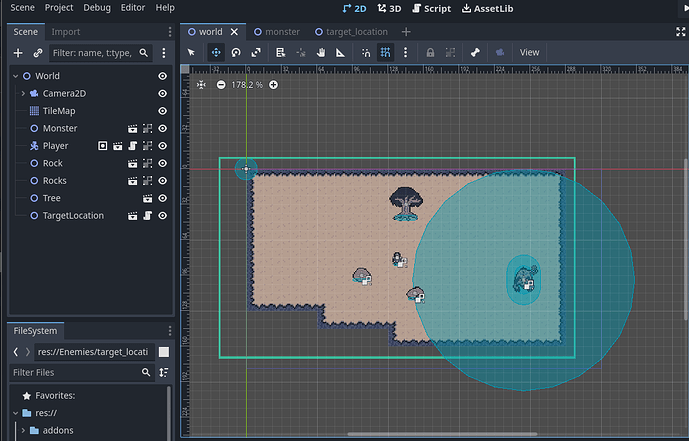
Task: Activate the Pan hand tool
Action: [x=321, y=52]
